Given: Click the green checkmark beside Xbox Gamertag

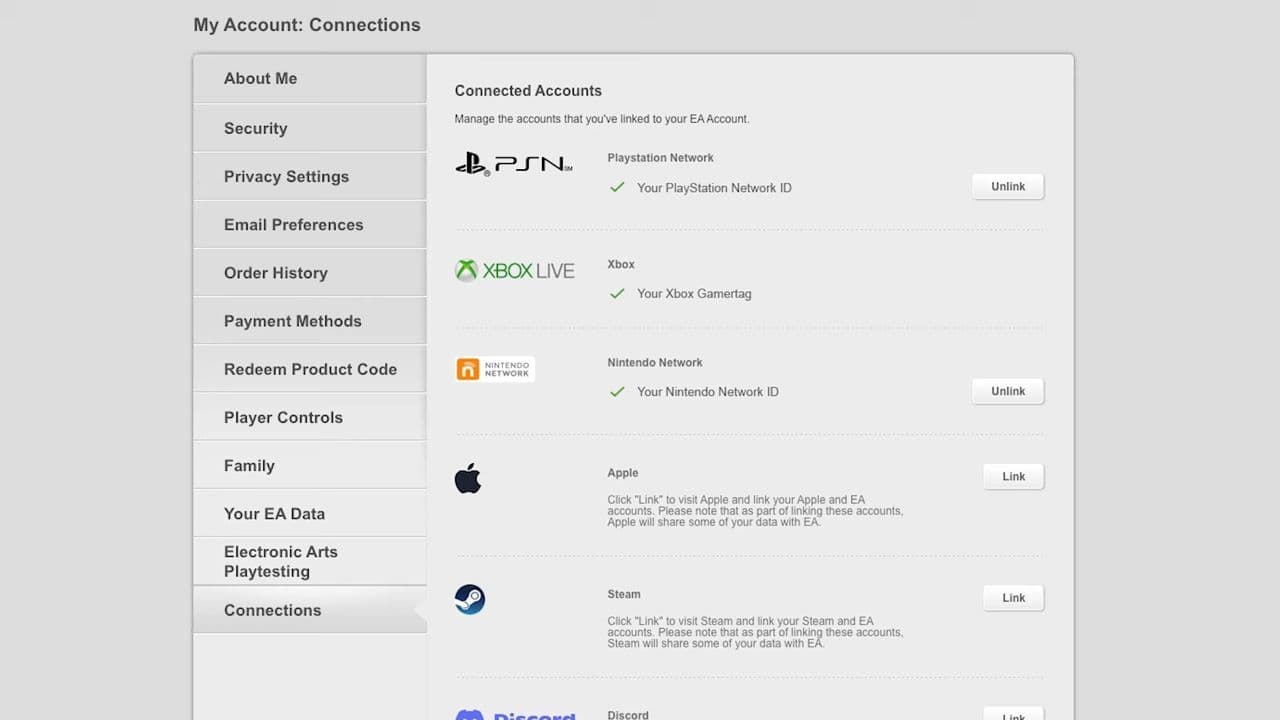Looking at the screenshot, I should coord(617,293).
